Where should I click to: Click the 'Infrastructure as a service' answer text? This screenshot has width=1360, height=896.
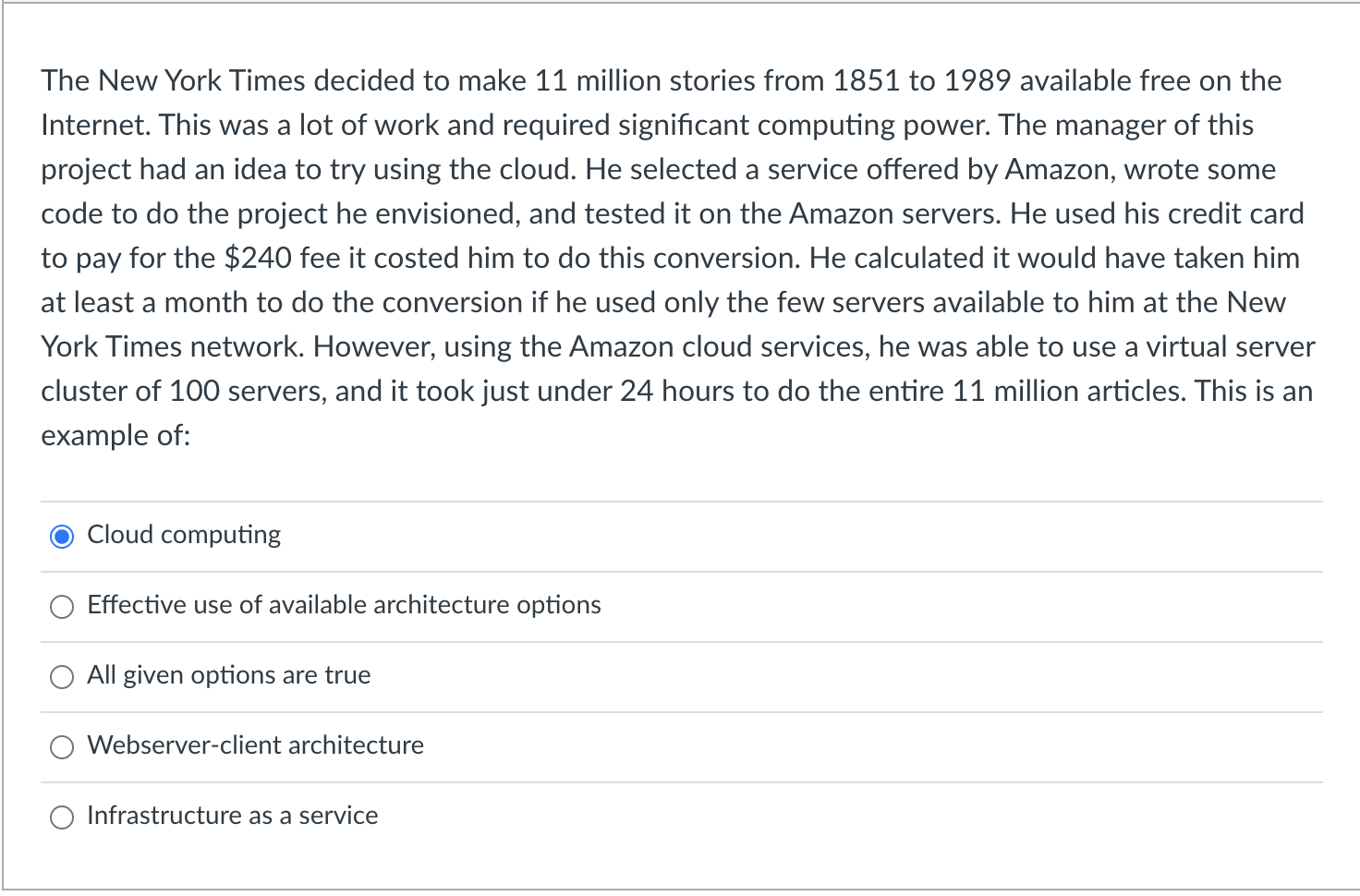232,816
